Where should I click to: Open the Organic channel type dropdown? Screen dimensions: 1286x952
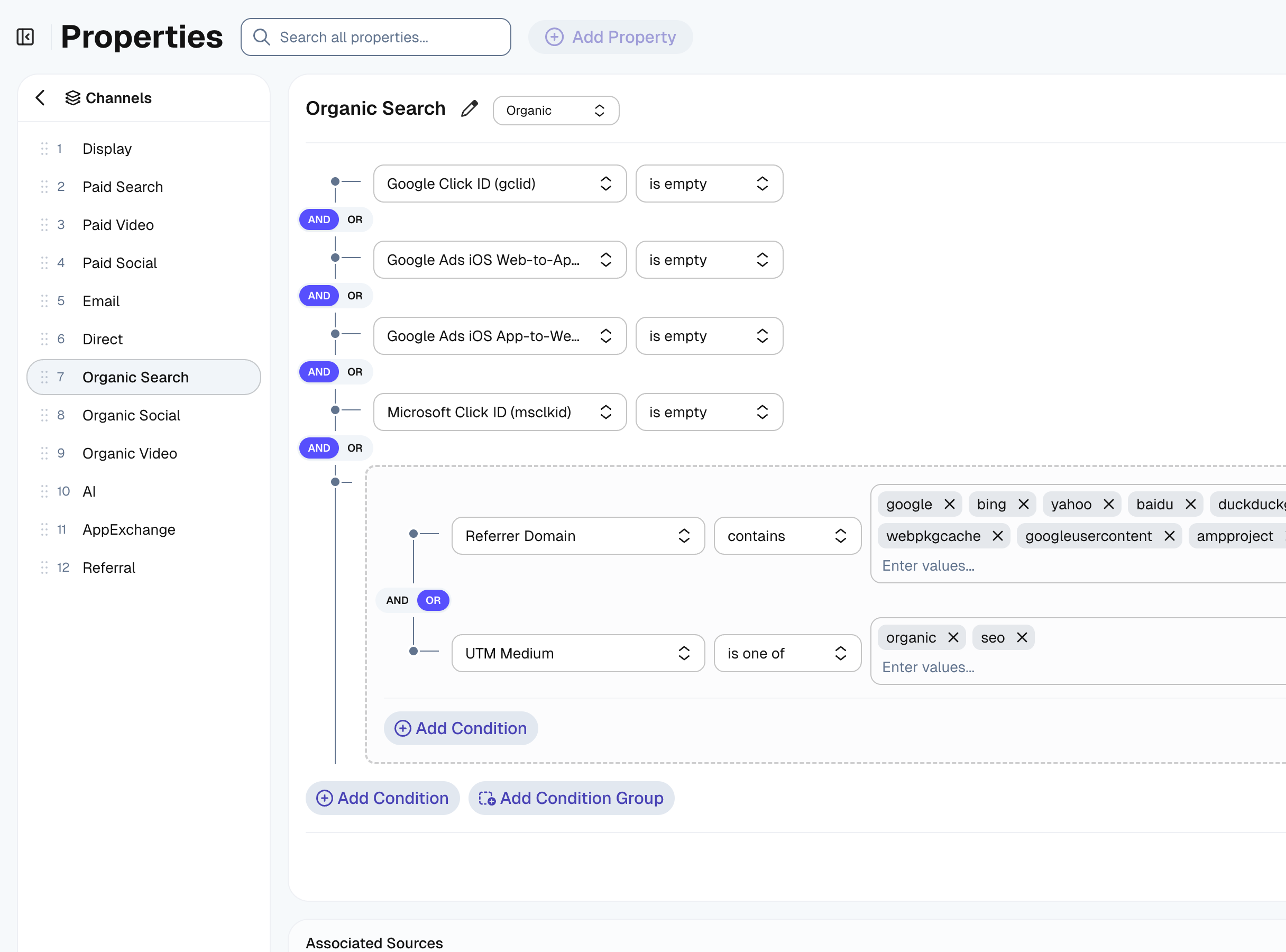click(x=555, y=110)
